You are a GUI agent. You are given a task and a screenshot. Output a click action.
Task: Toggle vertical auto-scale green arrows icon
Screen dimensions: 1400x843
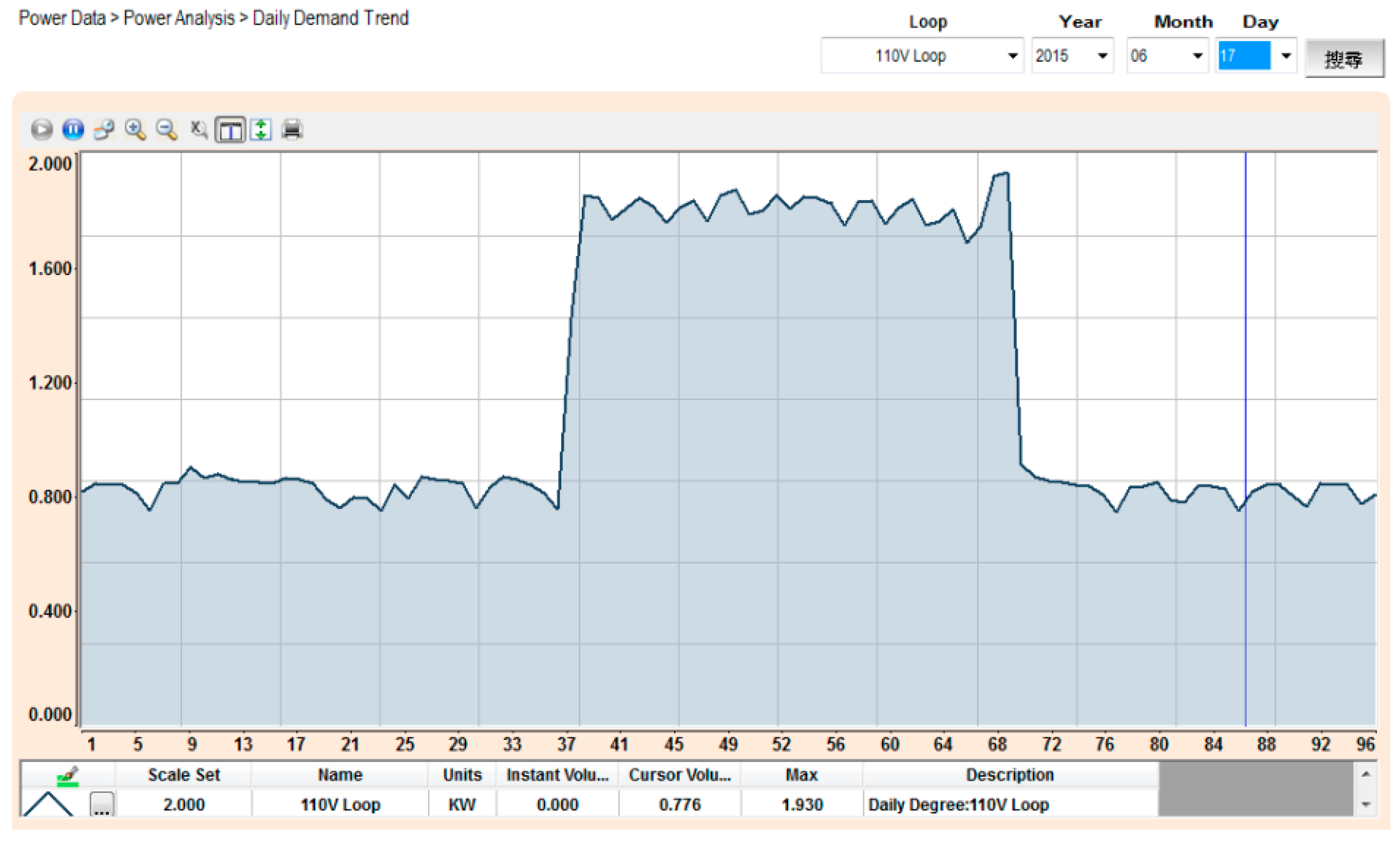tap(261, 129)
